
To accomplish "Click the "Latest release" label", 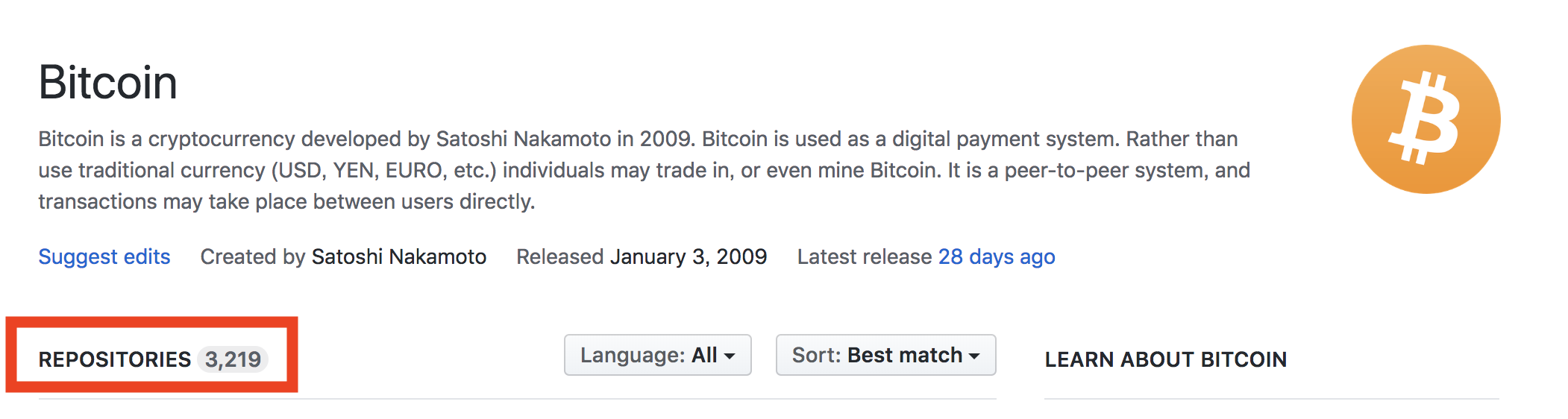I will tap(864, 256).
